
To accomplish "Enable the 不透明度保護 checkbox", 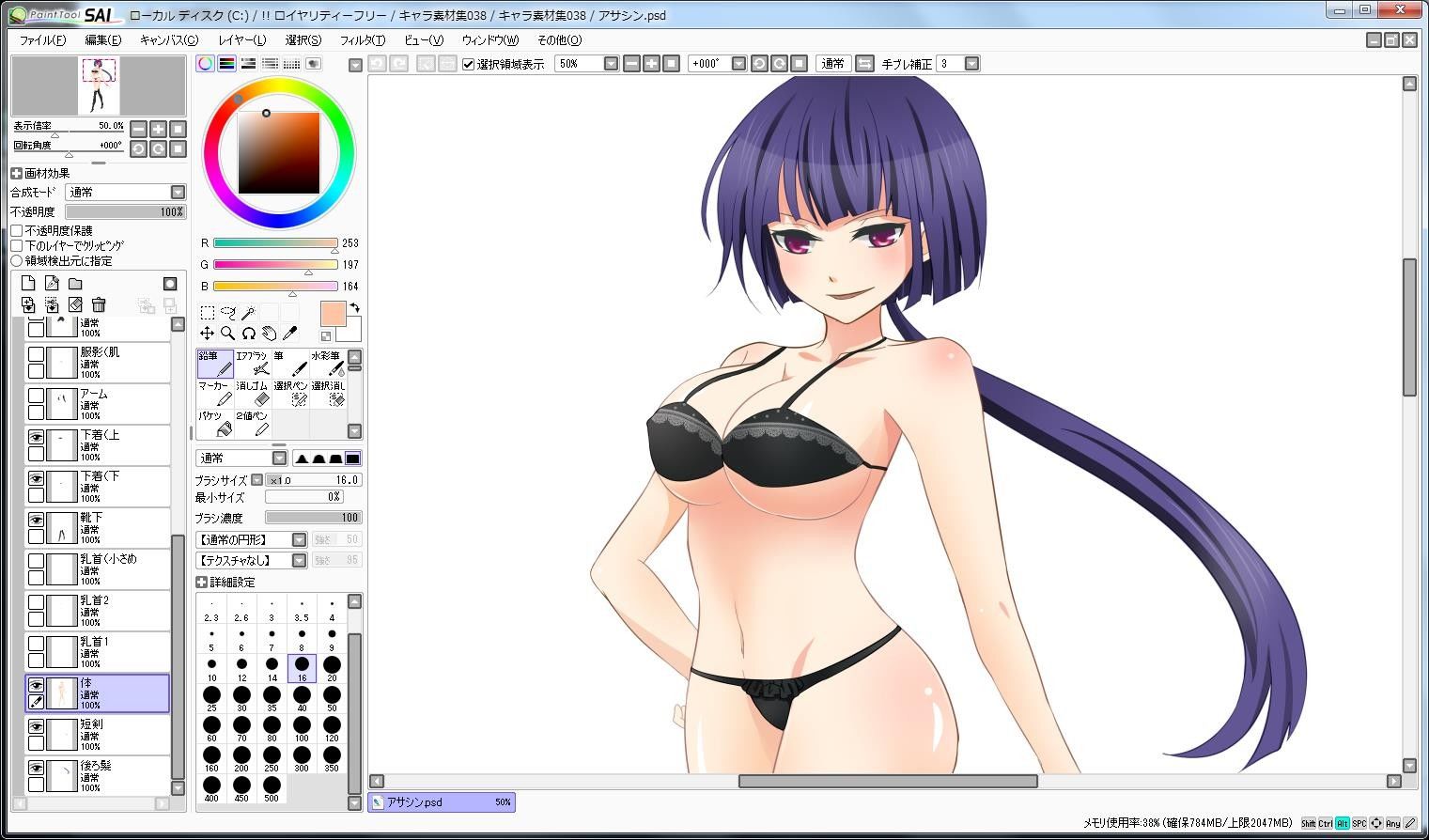I will tap(17, 230).
